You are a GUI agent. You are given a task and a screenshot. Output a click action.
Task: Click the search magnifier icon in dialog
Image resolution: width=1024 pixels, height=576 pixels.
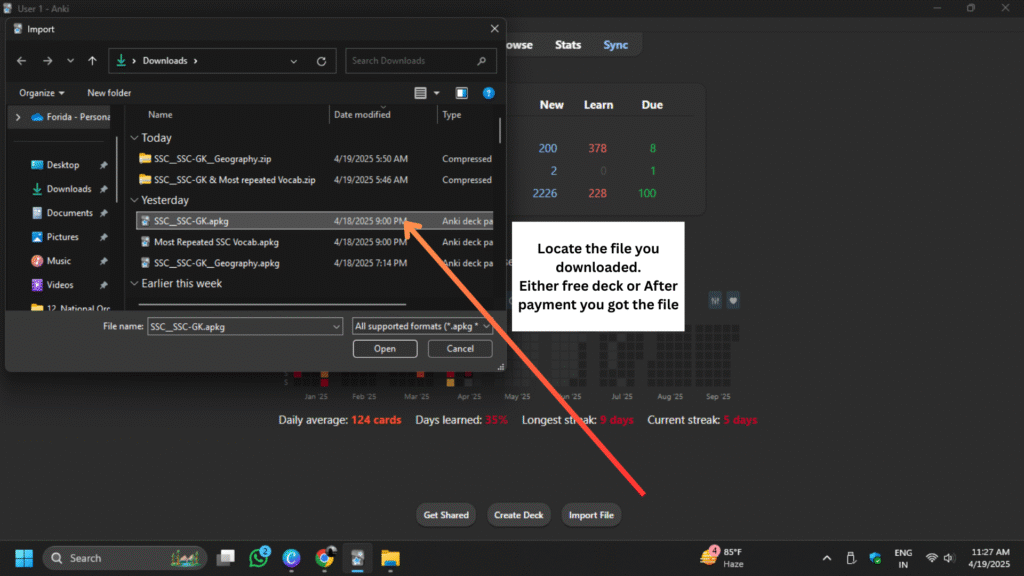tap(482, 61)
